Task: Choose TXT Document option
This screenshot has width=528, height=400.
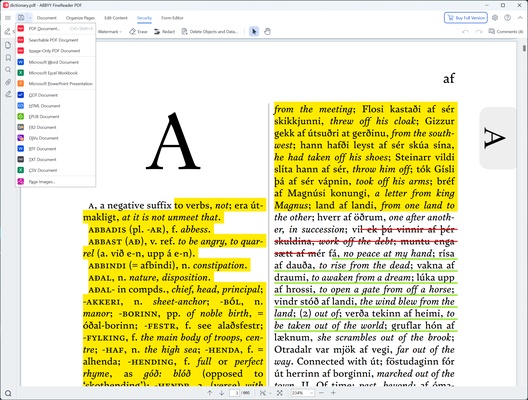Action: click(x=56, y=159)
